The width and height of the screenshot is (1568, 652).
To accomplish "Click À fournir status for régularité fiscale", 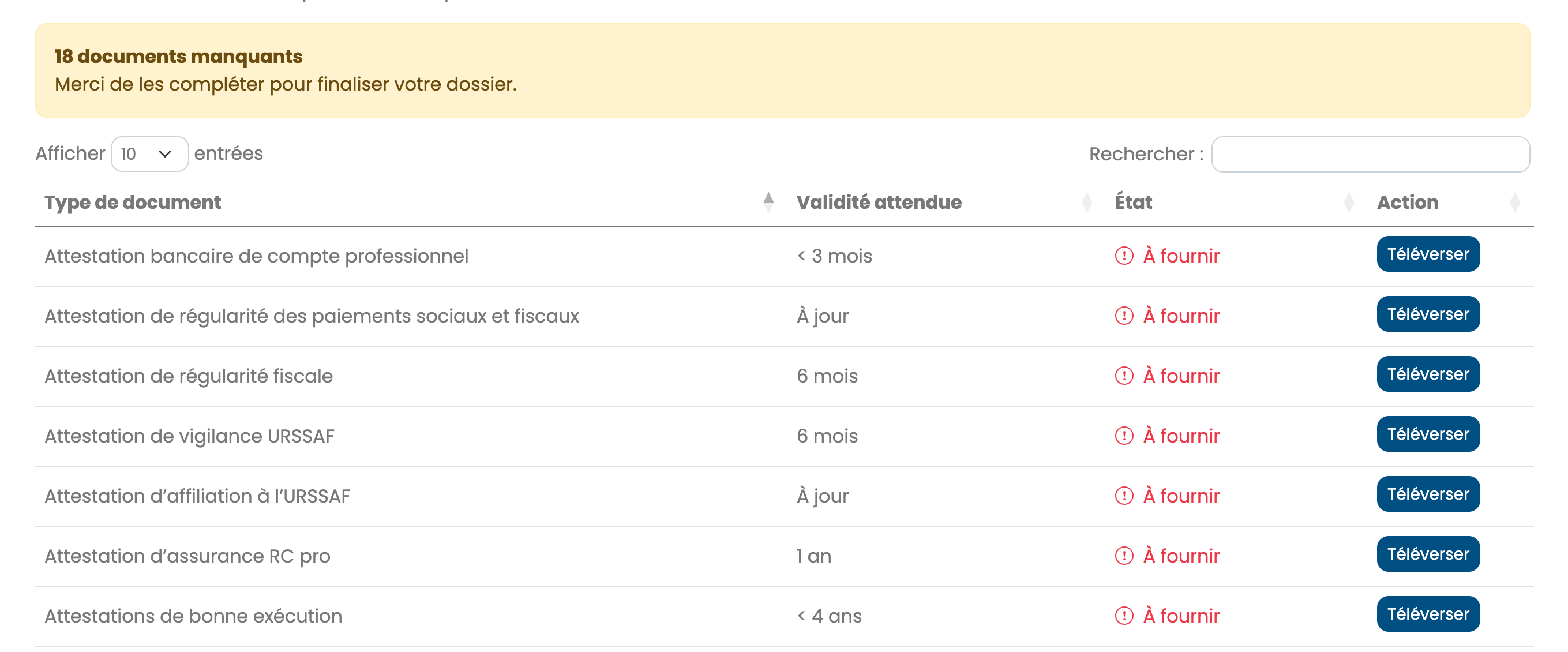I will coord(1181,376).
